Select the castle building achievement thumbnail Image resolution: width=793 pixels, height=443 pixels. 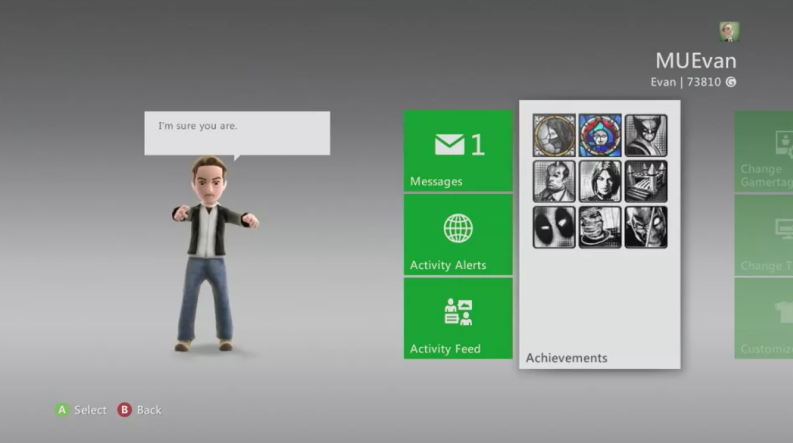point(646,181)
